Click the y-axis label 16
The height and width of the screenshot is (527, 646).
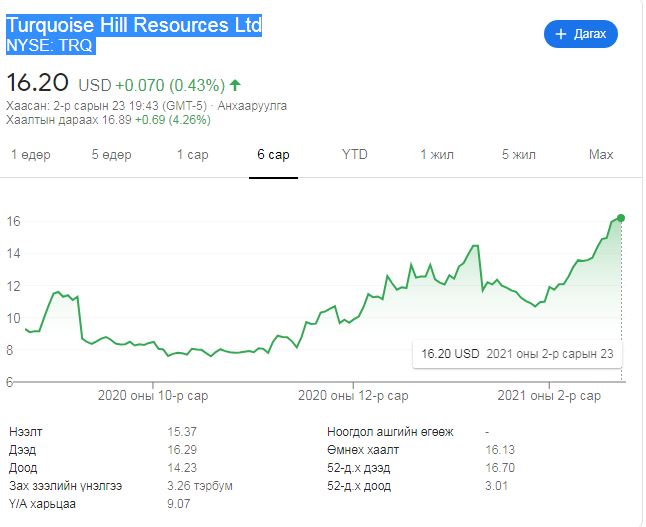tap(13, 221)
